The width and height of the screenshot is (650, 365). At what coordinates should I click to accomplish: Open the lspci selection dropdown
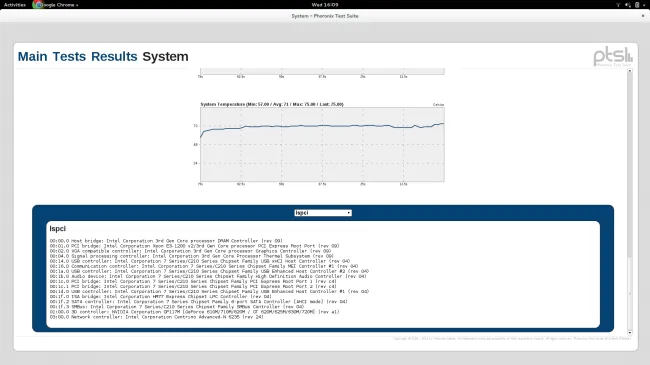click(323, 213)
